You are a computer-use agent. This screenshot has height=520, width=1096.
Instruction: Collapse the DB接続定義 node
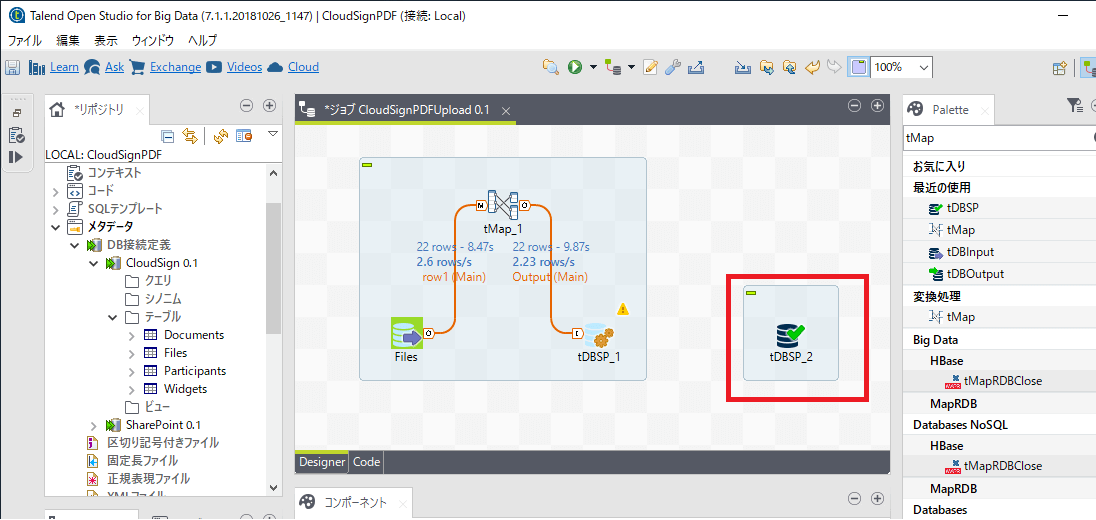tap(75, 245)
